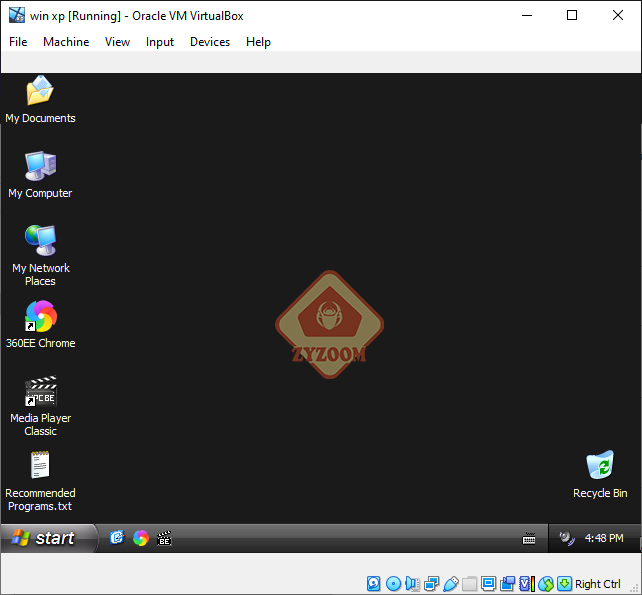Select the Media Player Classic desktop icon
642x595 pixels.
coord(40,392)
